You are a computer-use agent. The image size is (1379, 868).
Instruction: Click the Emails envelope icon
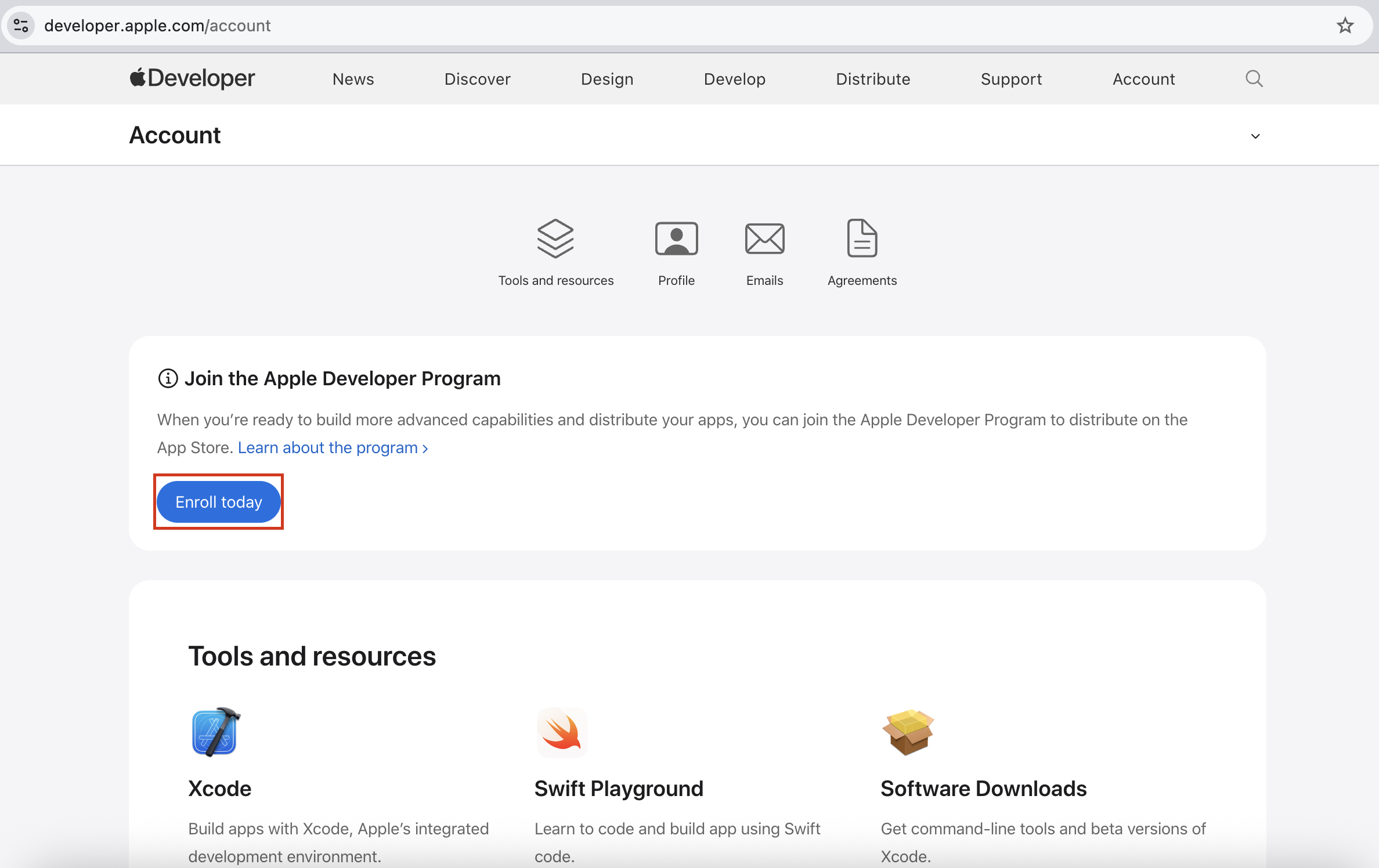pyautogui.click(x=764, y=238)
